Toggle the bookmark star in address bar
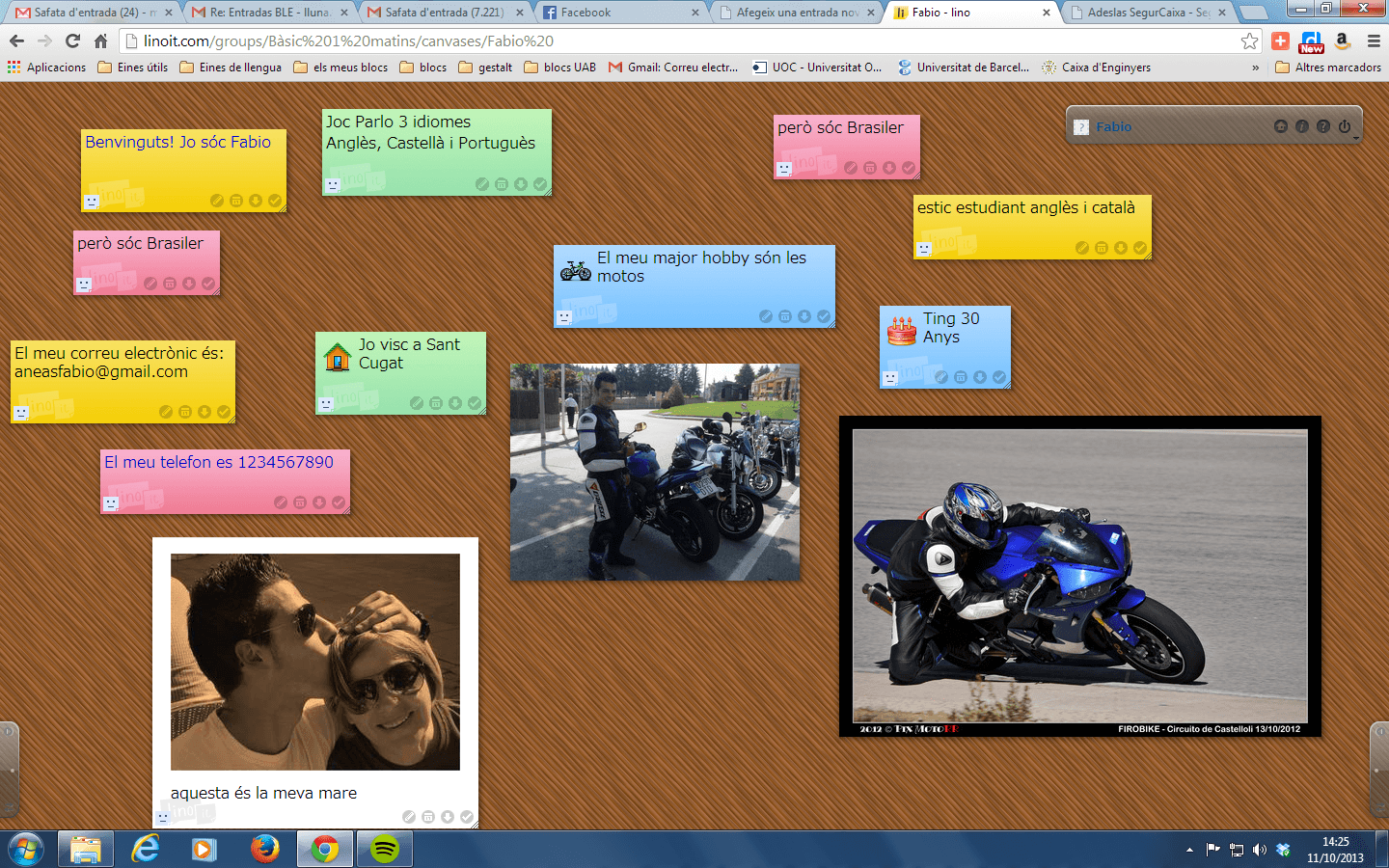This screenshot has width=1389, height=868. pyautogui.click(x=1249, y=41)
